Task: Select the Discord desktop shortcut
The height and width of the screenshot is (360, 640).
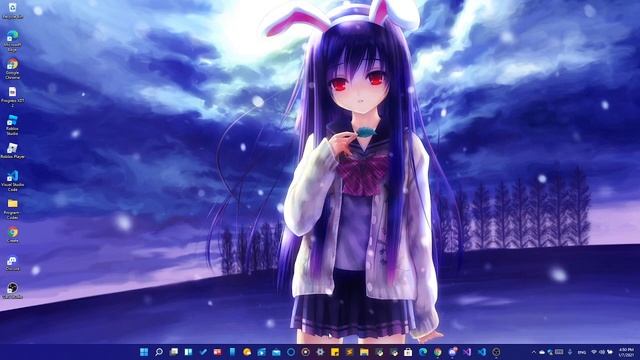Action: pyautogui.click(x=12, y=263)
